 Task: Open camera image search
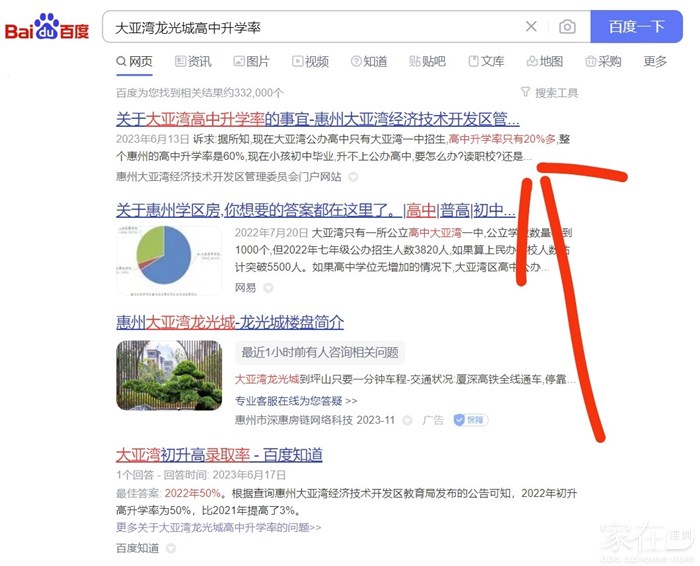567,27
